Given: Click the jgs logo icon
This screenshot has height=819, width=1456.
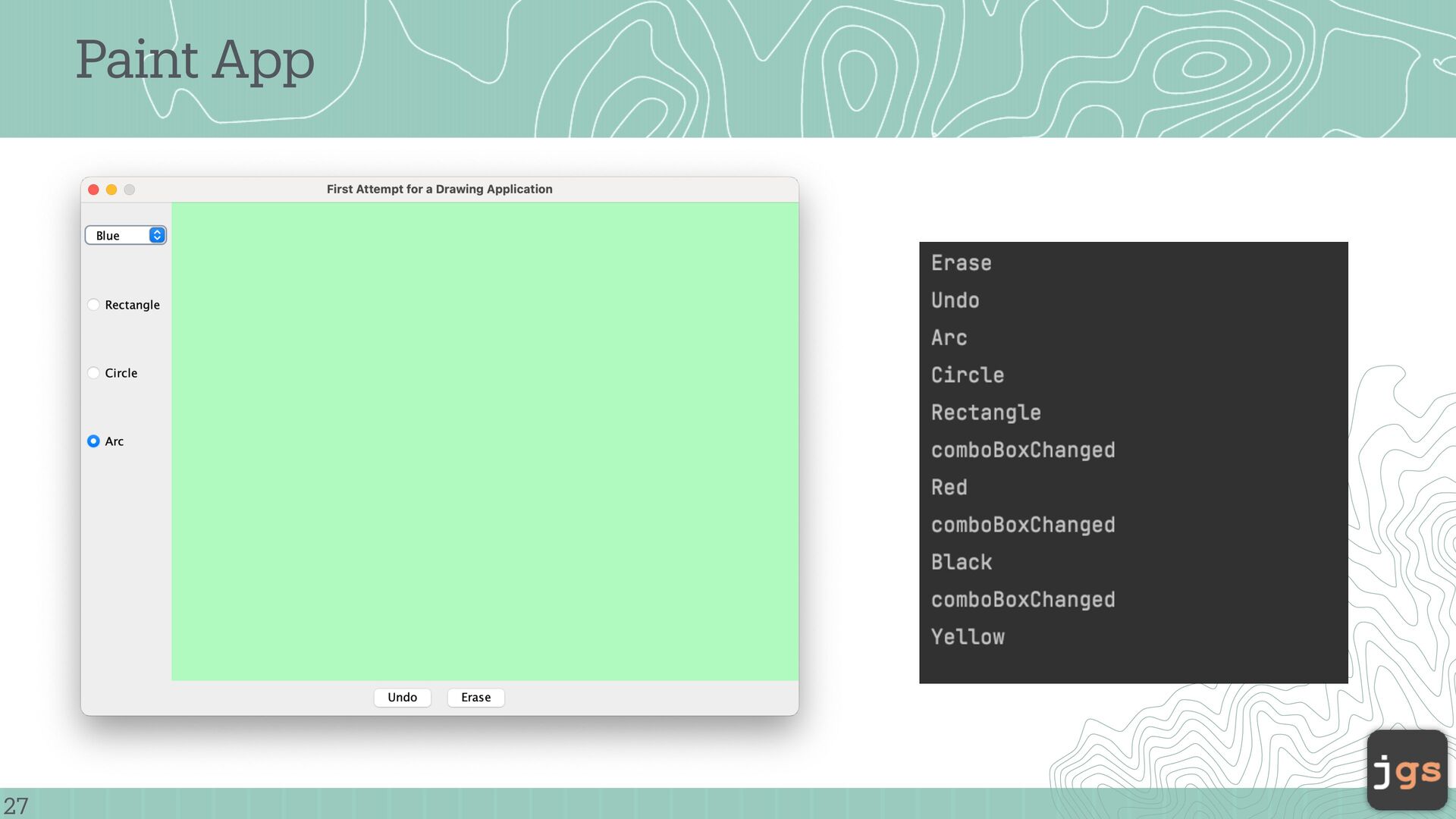Looking at the screenshot, I should [x=1407, y=770].
